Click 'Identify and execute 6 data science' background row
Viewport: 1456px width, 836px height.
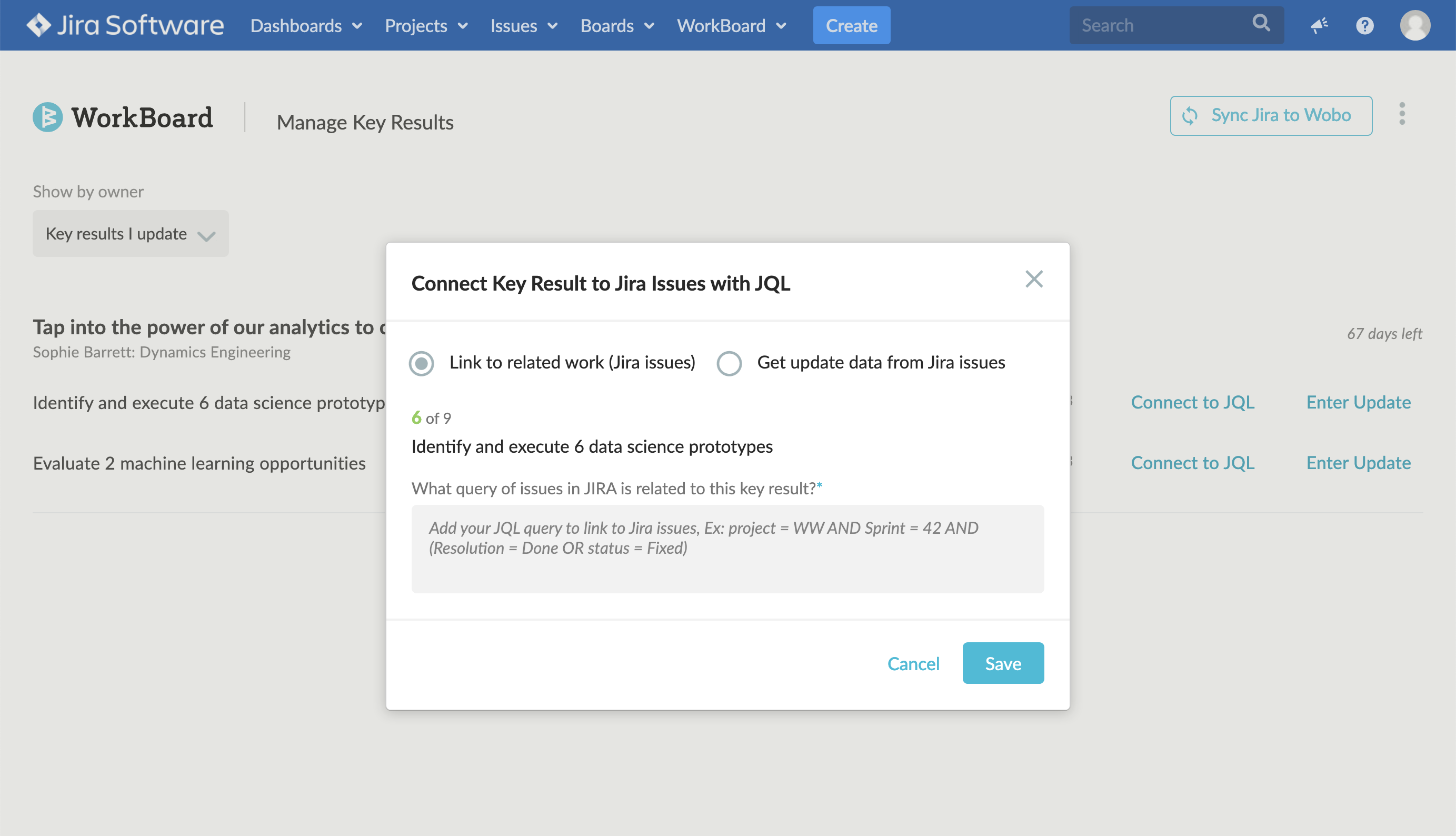click(x=209, y=403)
